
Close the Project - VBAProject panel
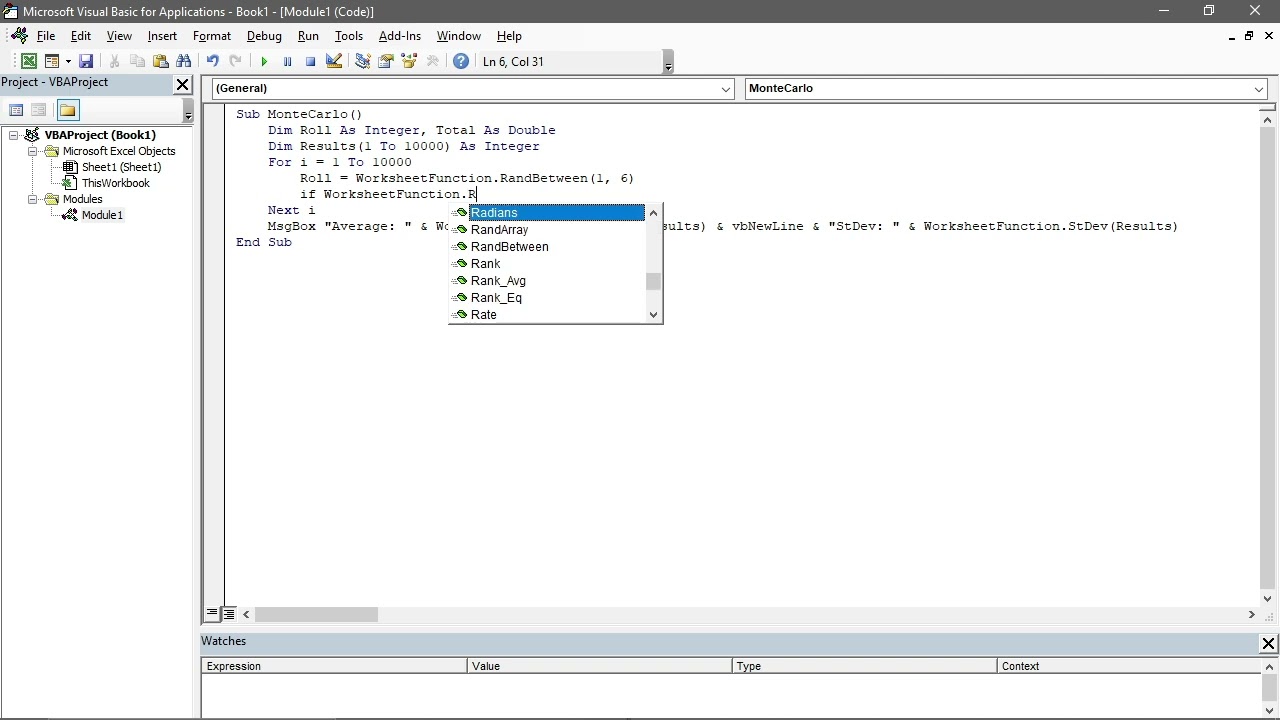182,85
